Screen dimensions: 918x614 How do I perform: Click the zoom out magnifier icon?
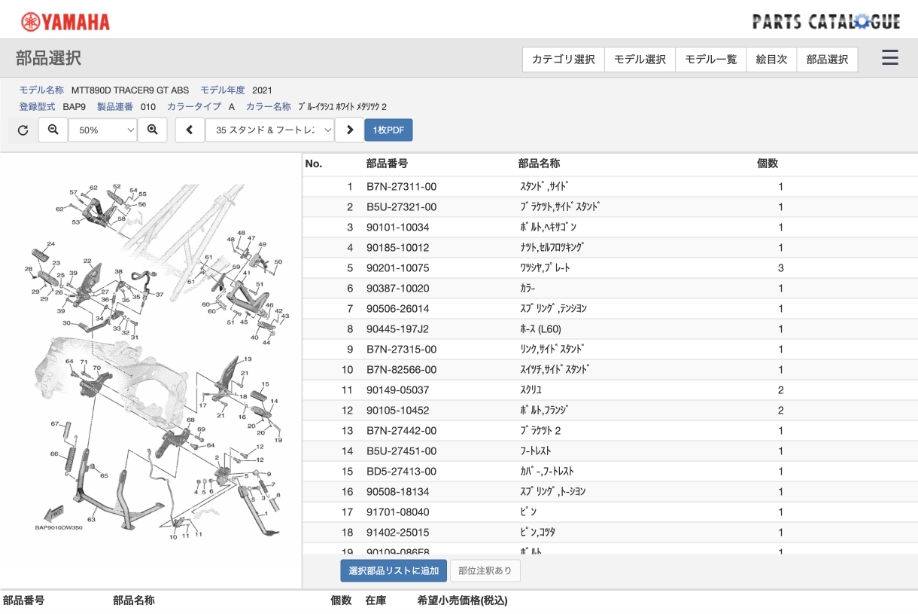coord(53,130)
